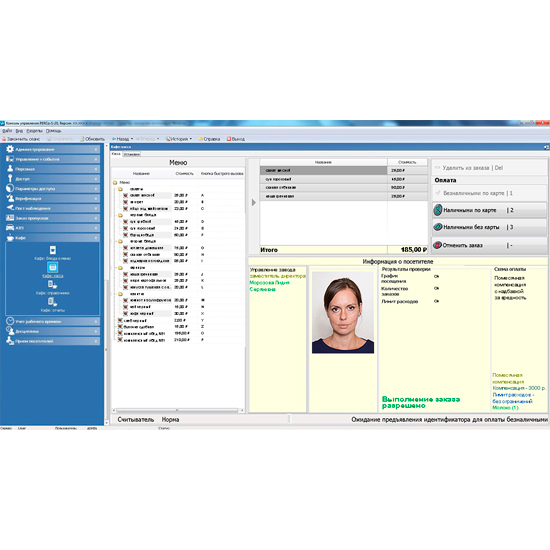Click the Персонал person icon
Screen dimensions: 550x550
click(x=10, y=169)
